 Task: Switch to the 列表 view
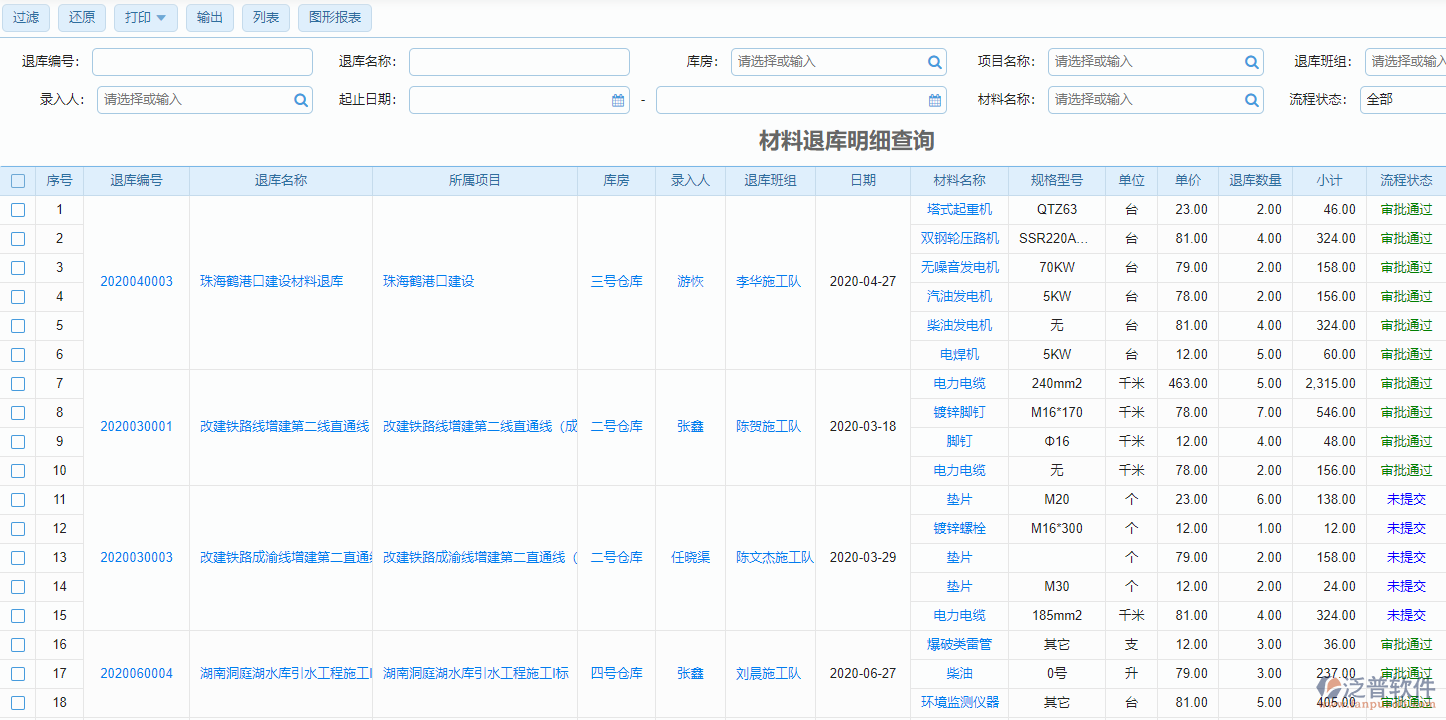click(x=265, y=17)
